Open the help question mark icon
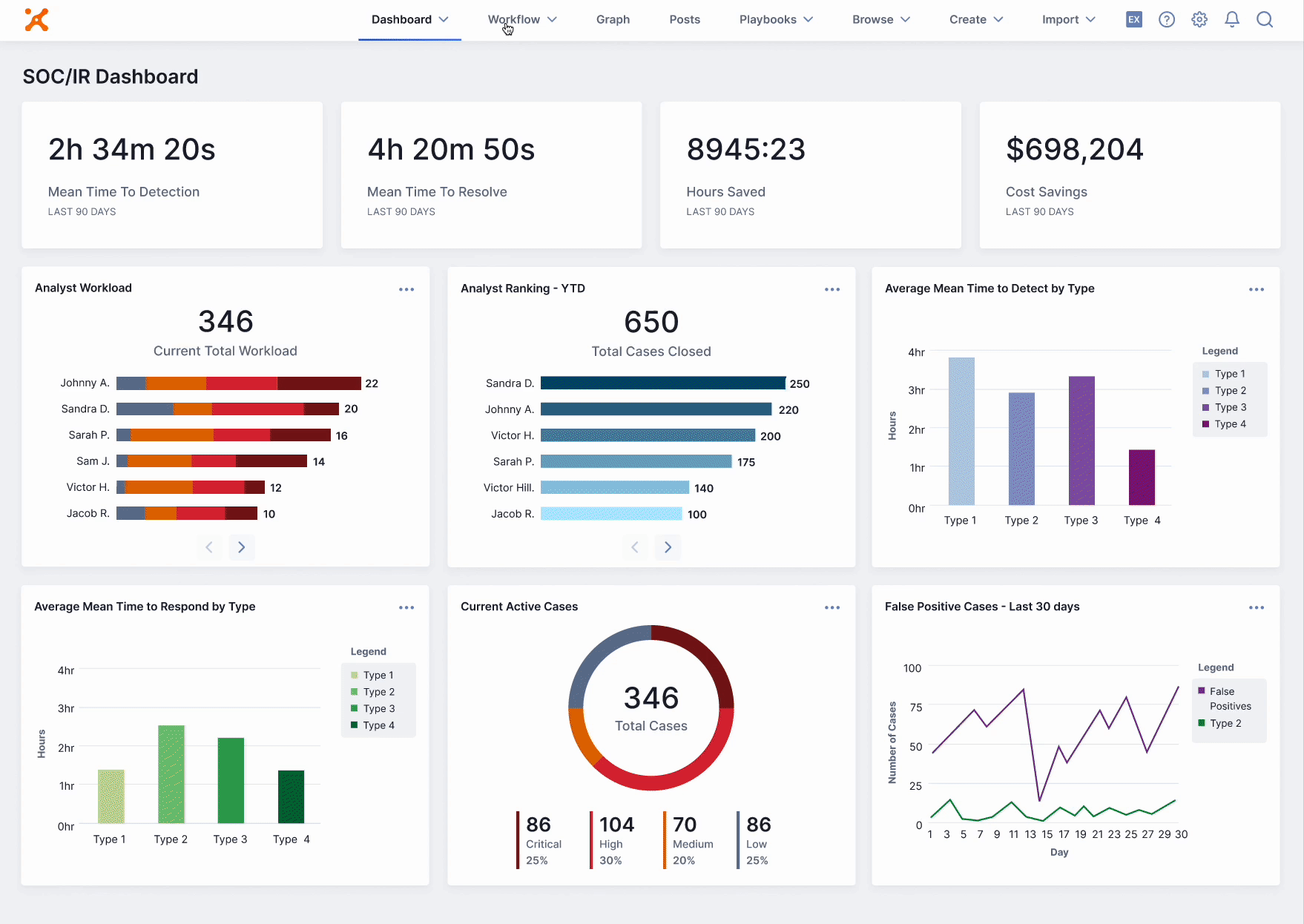The height and width of the screenshot is (924, 1304). (1167, 20)
